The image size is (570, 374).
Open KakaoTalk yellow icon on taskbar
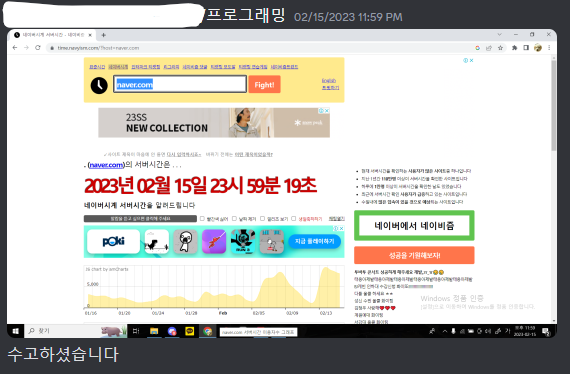tap(190, 331)
